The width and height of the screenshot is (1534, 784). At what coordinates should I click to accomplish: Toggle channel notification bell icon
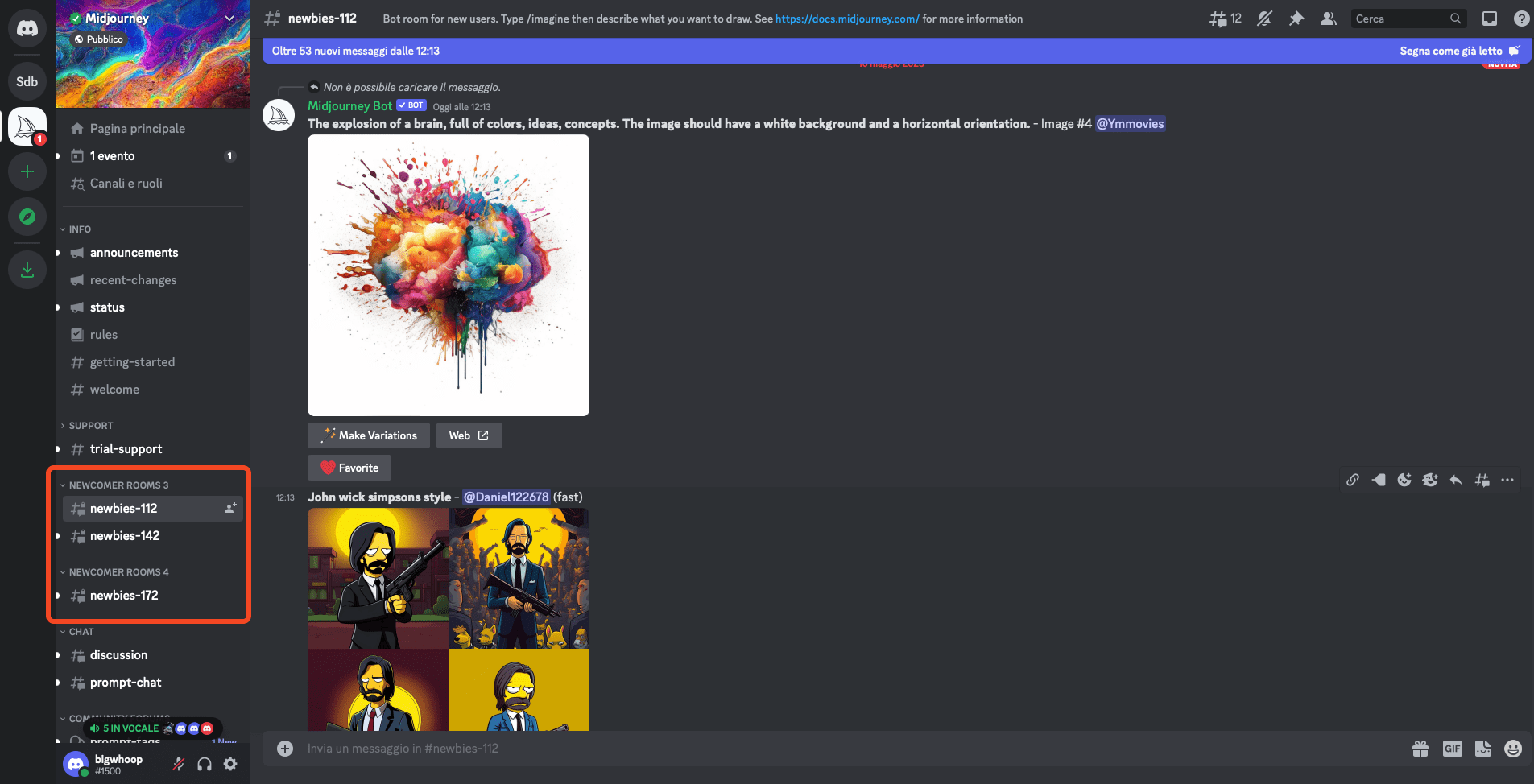click(x=1265, y=19)
